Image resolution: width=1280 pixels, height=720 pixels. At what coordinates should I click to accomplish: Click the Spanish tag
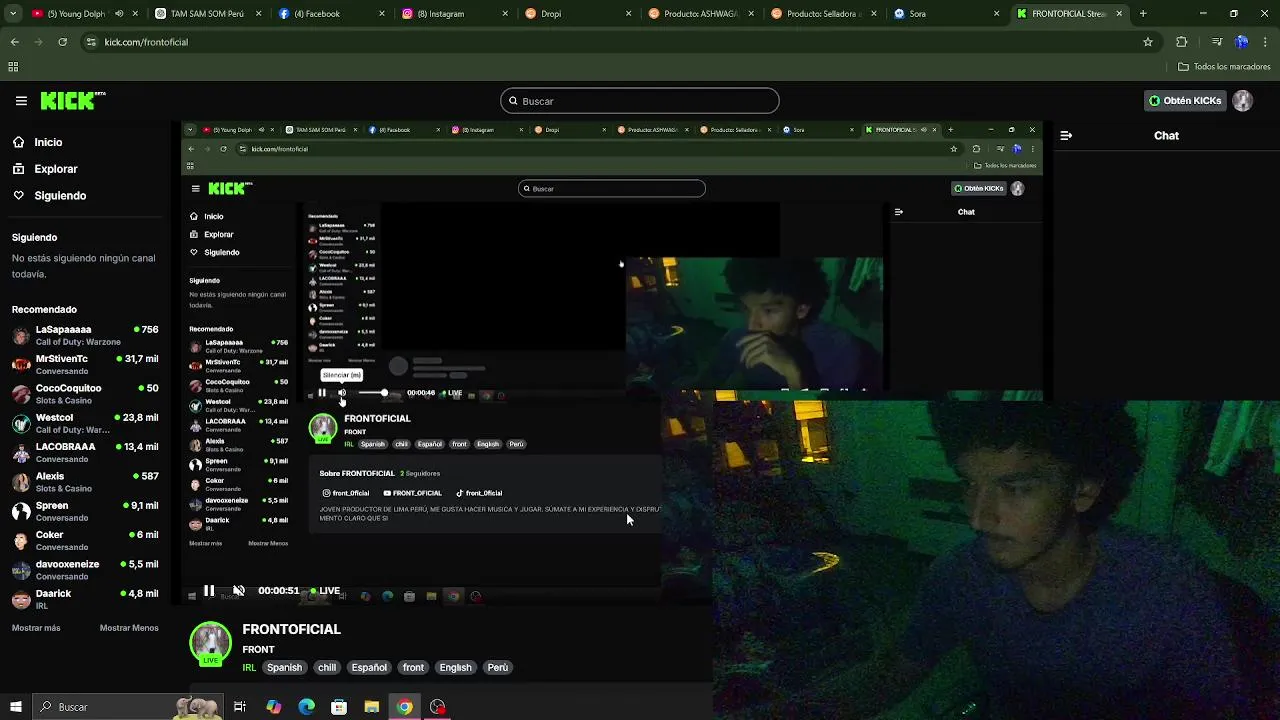[284, 667]
